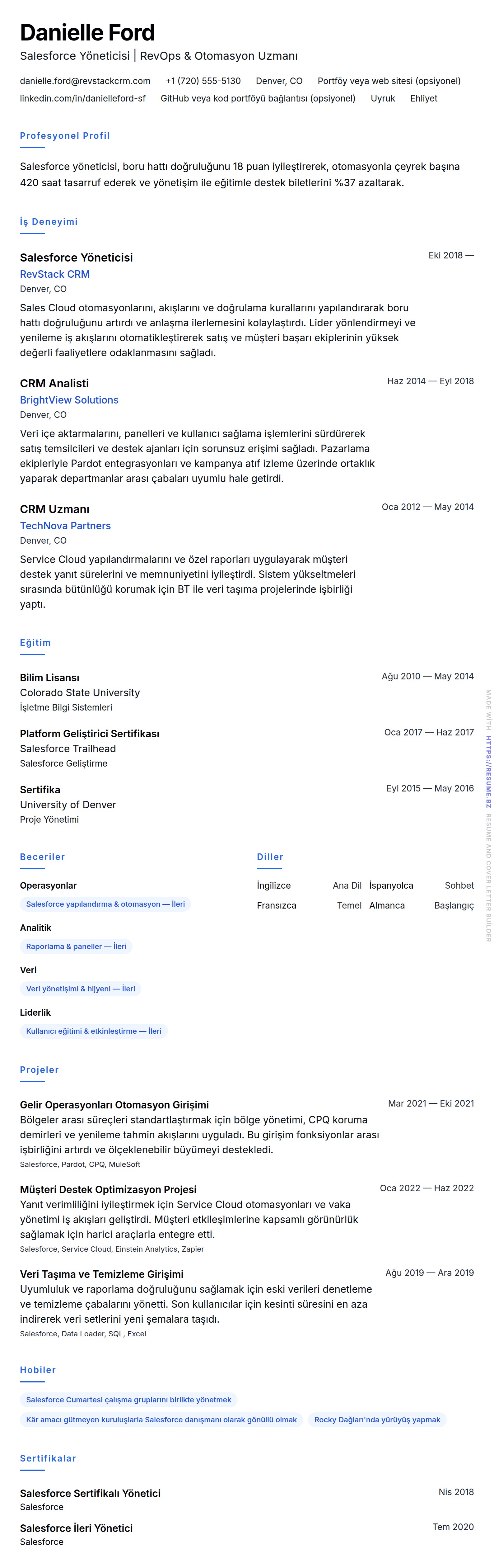
Task: Click the Danielle Ford name title
Action: [88, 32]
